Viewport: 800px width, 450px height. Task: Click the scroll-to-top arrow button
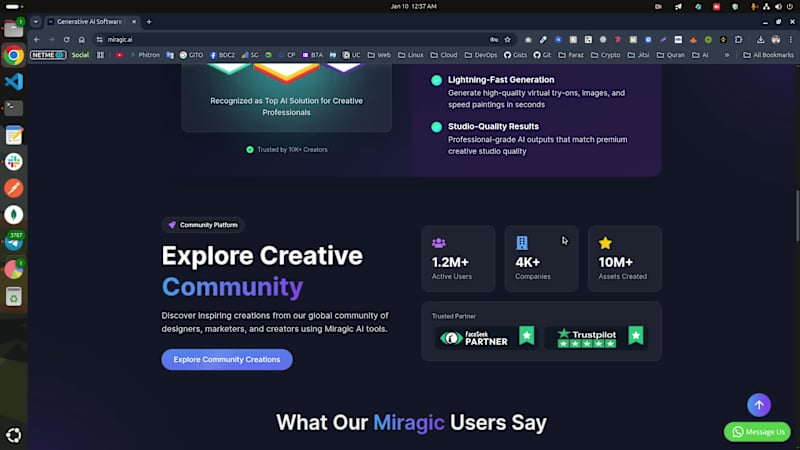click(x=759, y=405)
